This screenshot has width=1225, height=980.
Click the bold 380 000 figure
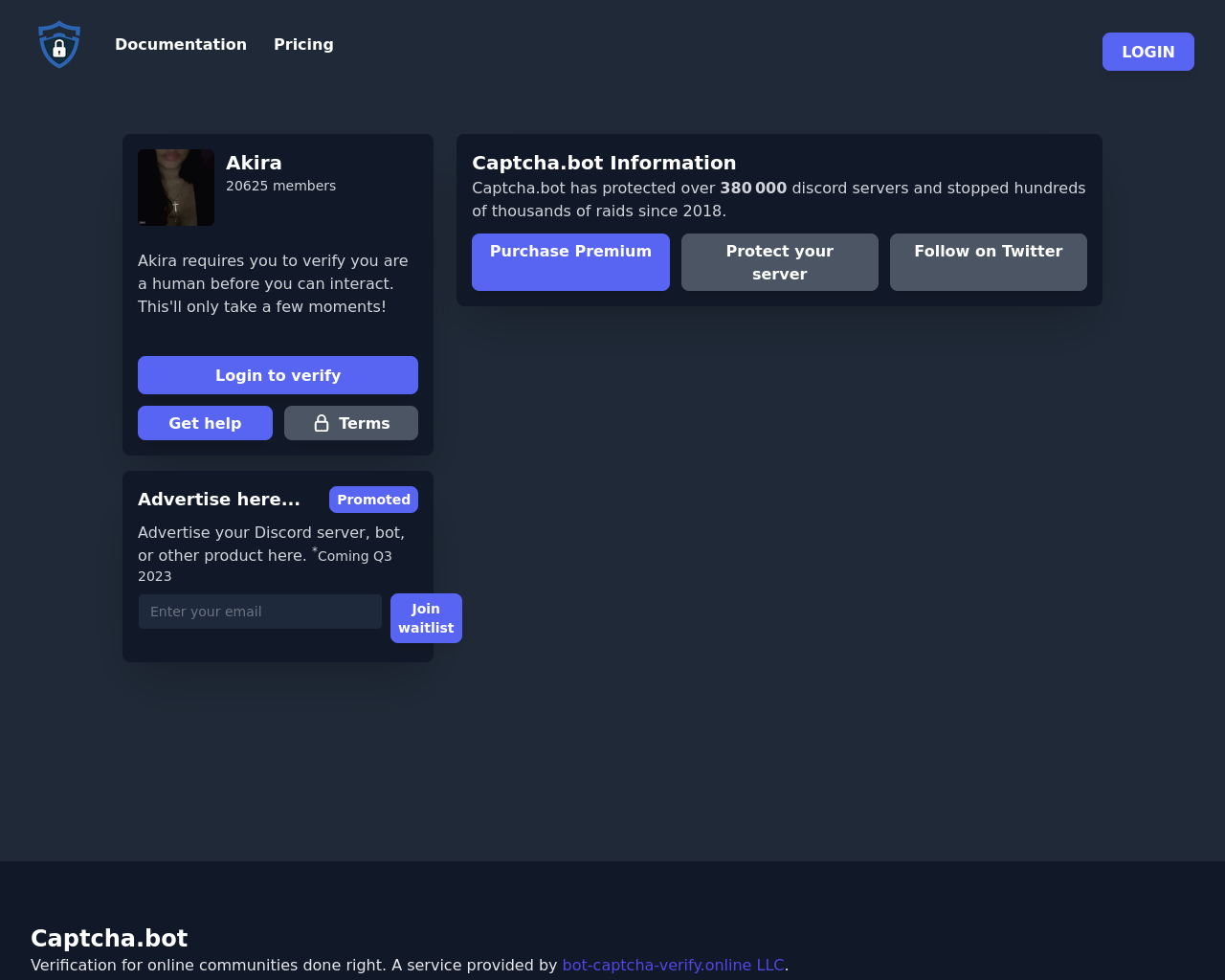click(753, 188)
